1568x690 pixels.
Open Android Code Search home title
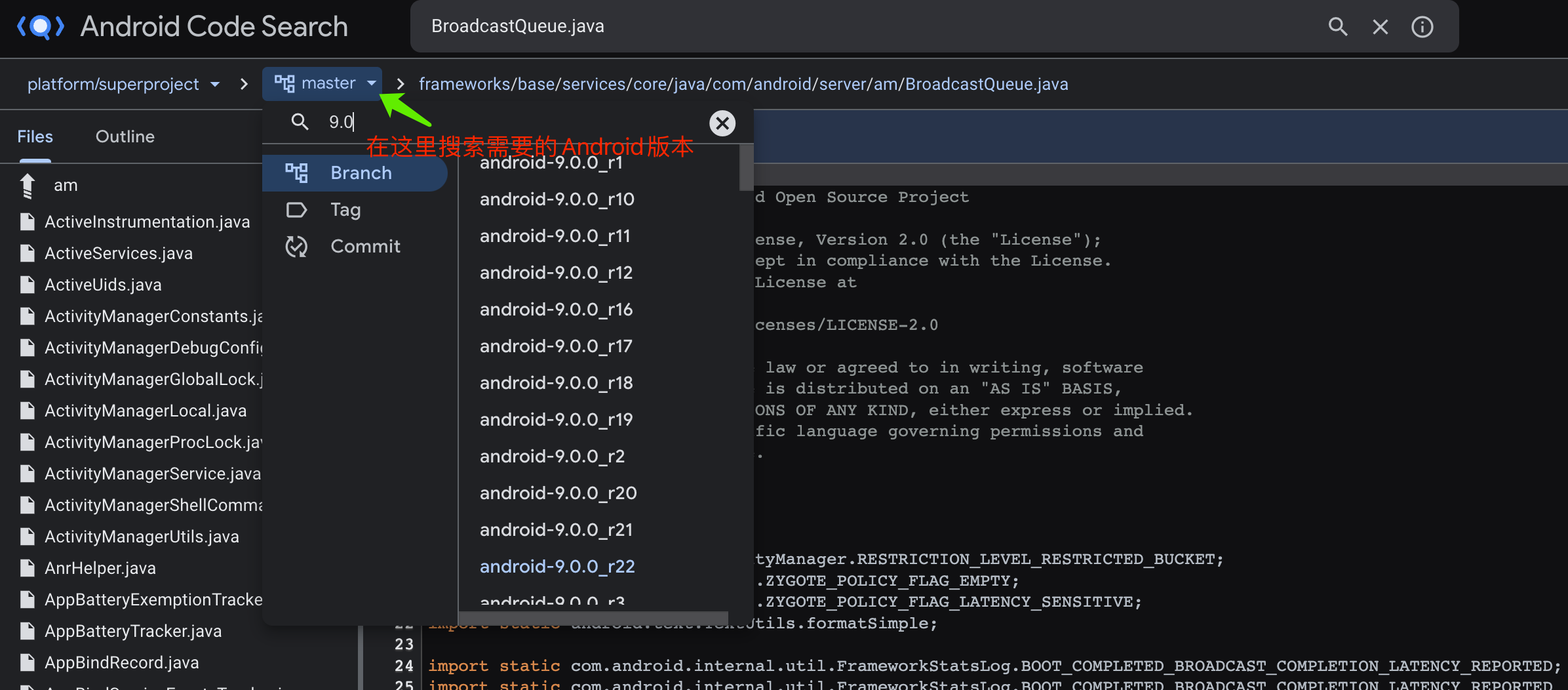point(214,27)
